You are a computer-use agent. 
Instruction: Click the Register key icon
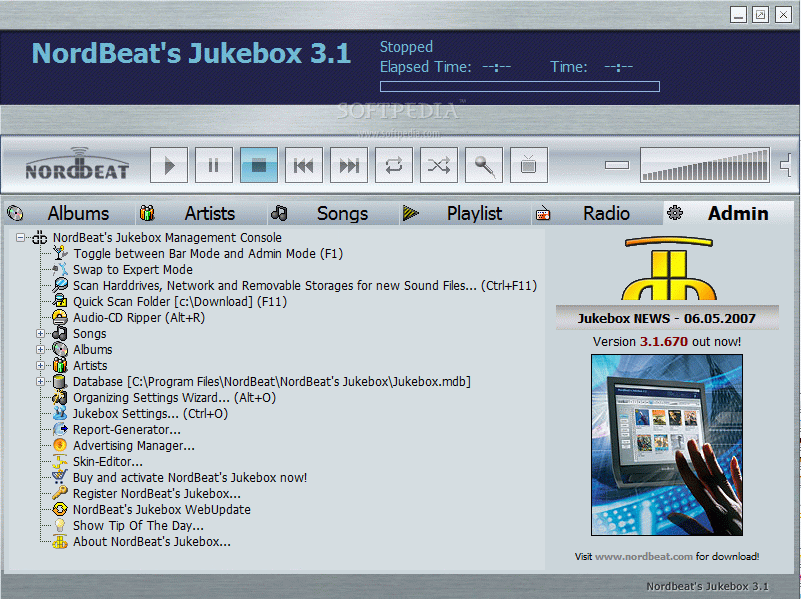coord(60,494)
